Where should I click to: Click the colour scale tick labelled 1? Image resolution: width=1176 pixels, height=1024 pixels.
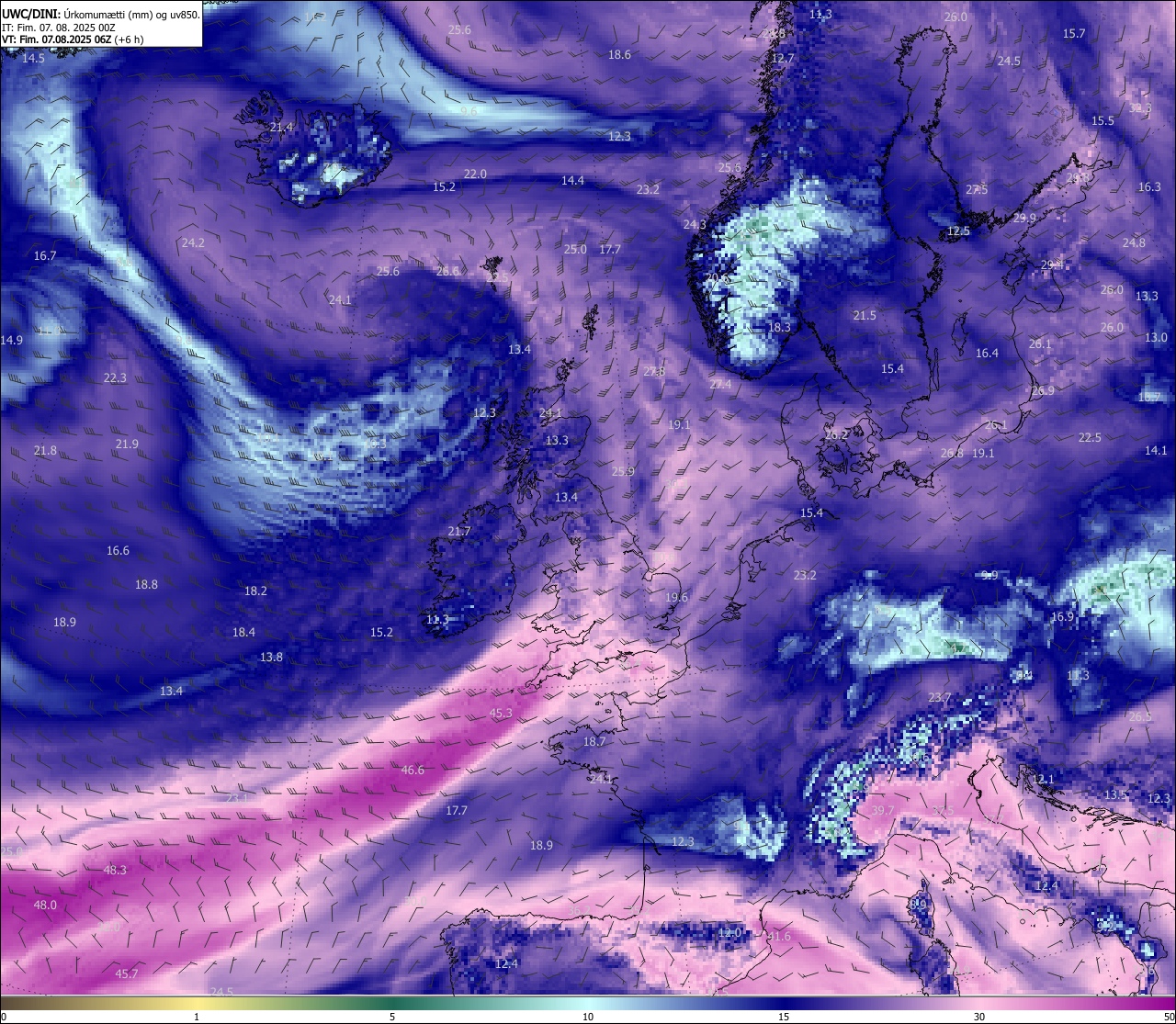(x=197, y=1017)
